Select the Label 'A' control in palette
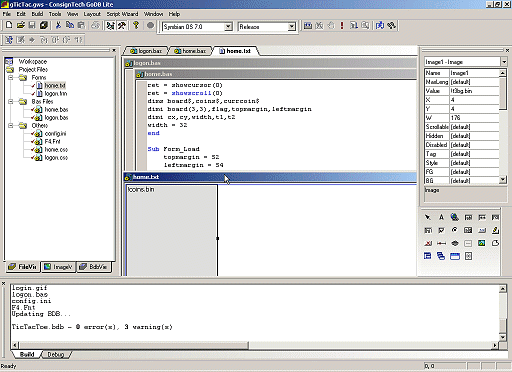 (x=441, y=217)
